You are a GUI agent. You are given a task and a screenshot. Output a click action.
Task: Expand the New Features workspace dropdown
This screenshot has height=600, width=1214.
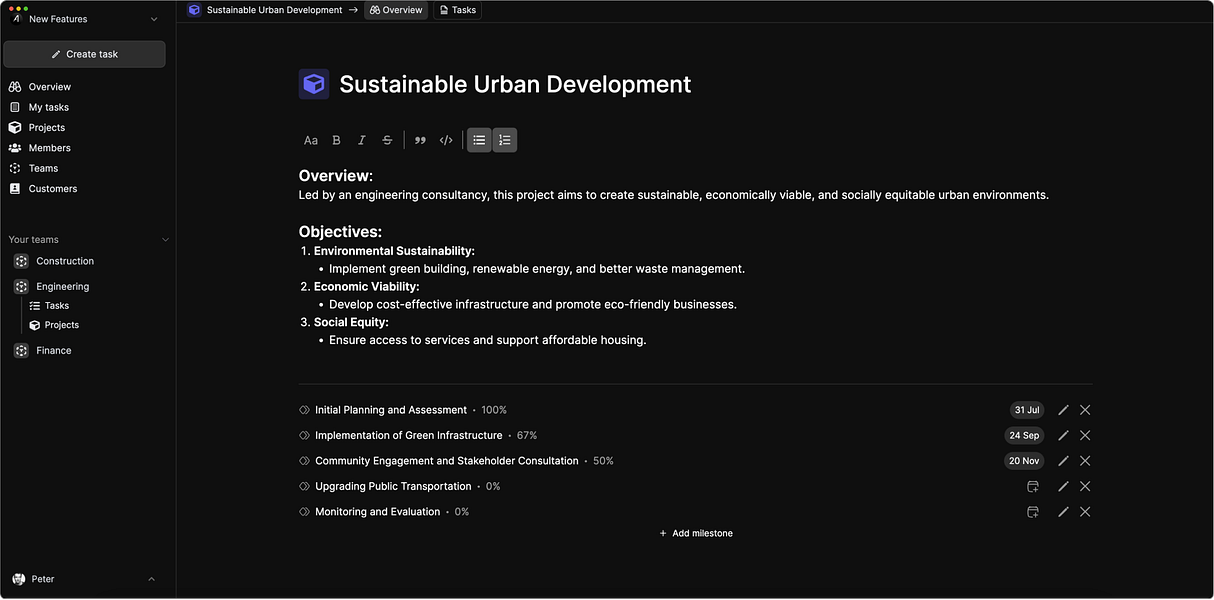tap(154, 19)
